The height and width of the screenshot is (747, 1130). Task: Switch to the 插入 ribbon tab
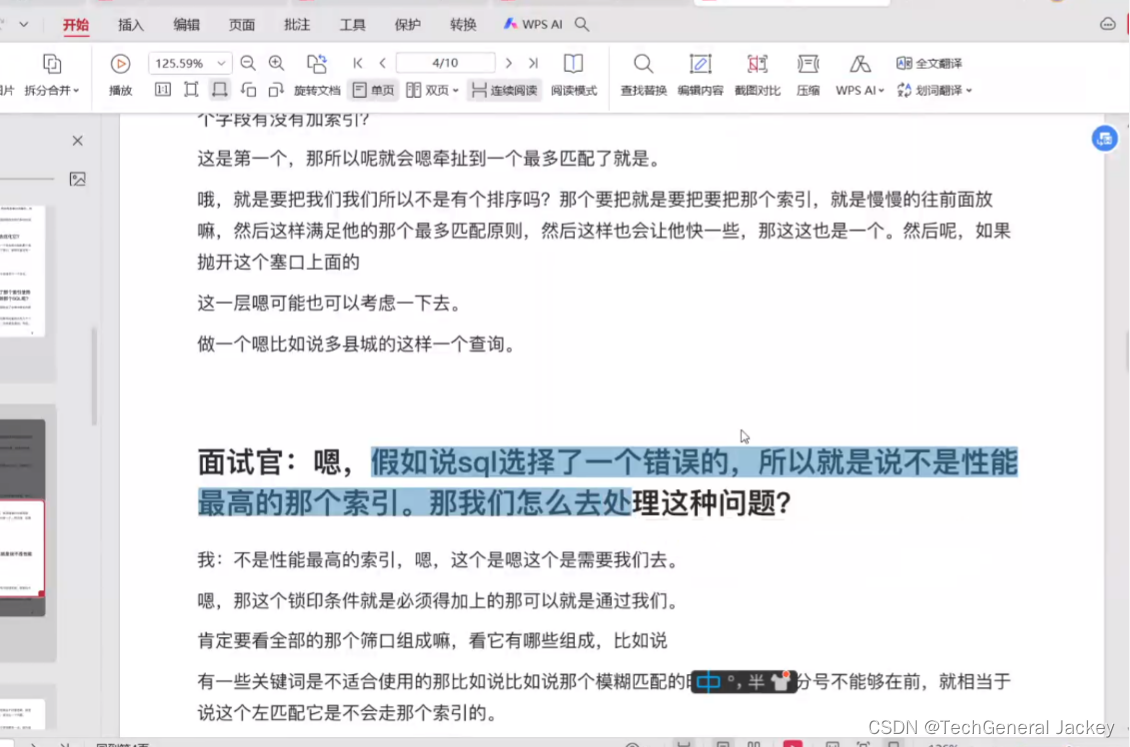(130, 24)
